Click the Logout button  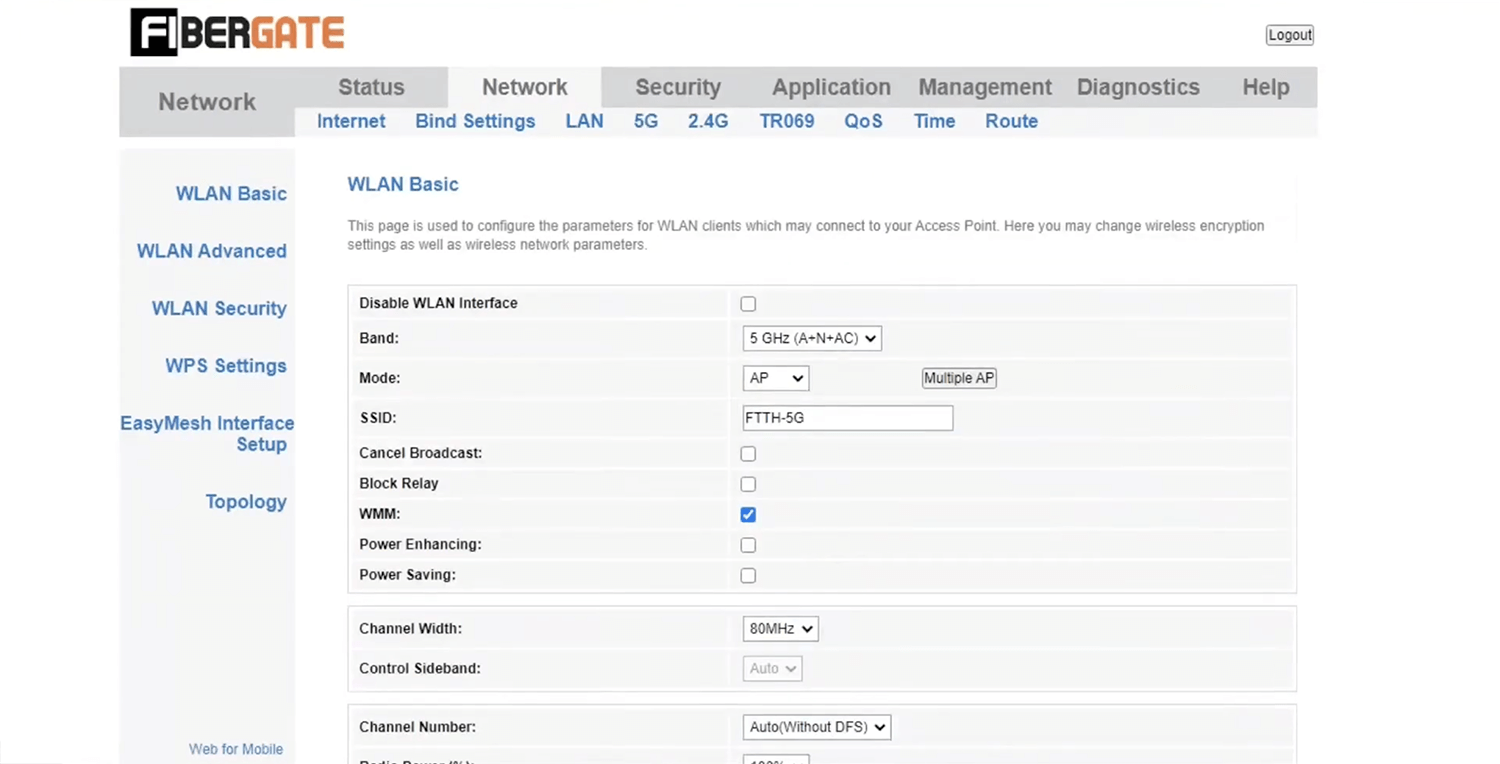pyautogui.click(x=1289, y=35)
